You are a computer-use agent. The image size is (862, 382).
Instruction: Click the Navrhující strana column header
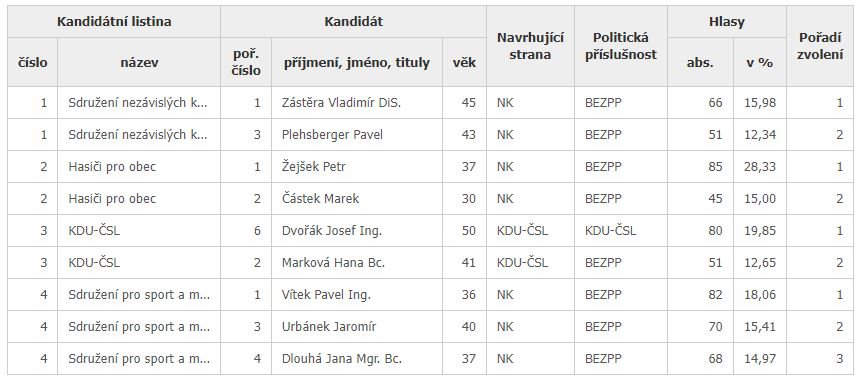[x=531, y=46]
